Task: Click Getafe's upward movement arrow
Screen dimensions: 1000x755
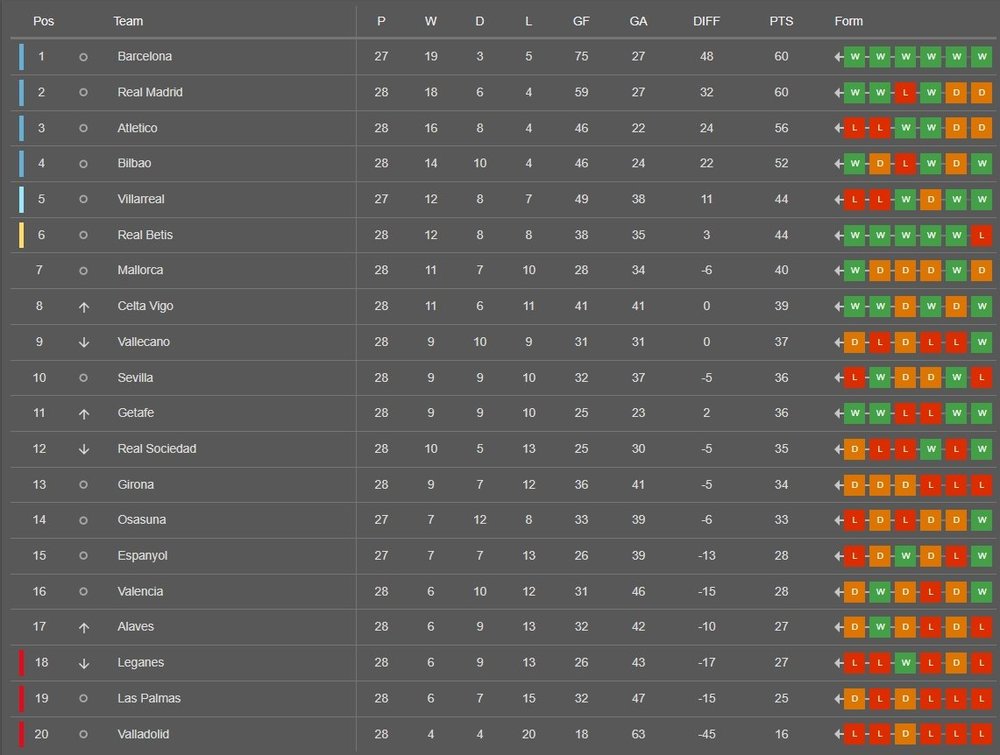Action: coord(84,414)
